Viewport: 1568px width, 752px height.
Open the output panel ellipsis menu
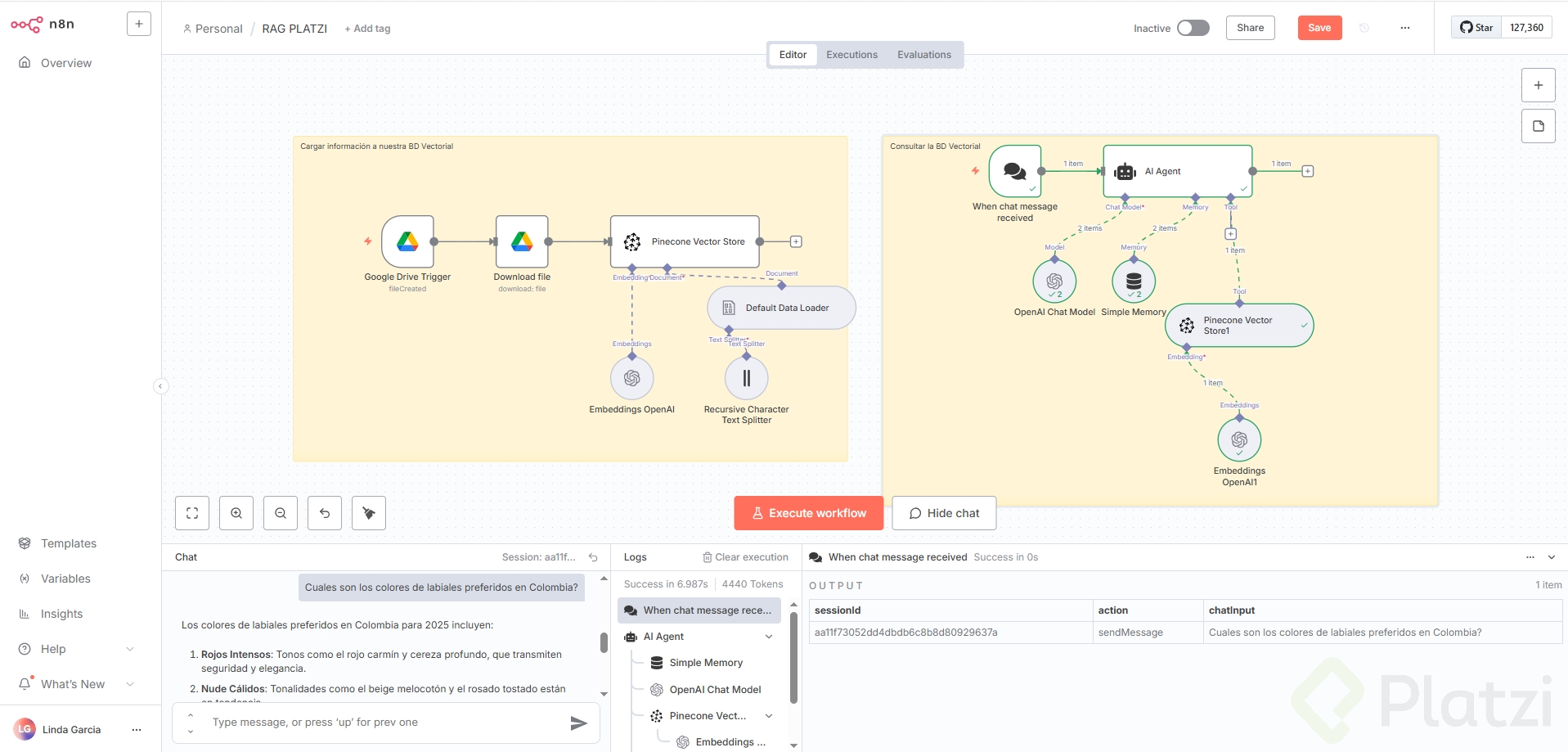1530,557
